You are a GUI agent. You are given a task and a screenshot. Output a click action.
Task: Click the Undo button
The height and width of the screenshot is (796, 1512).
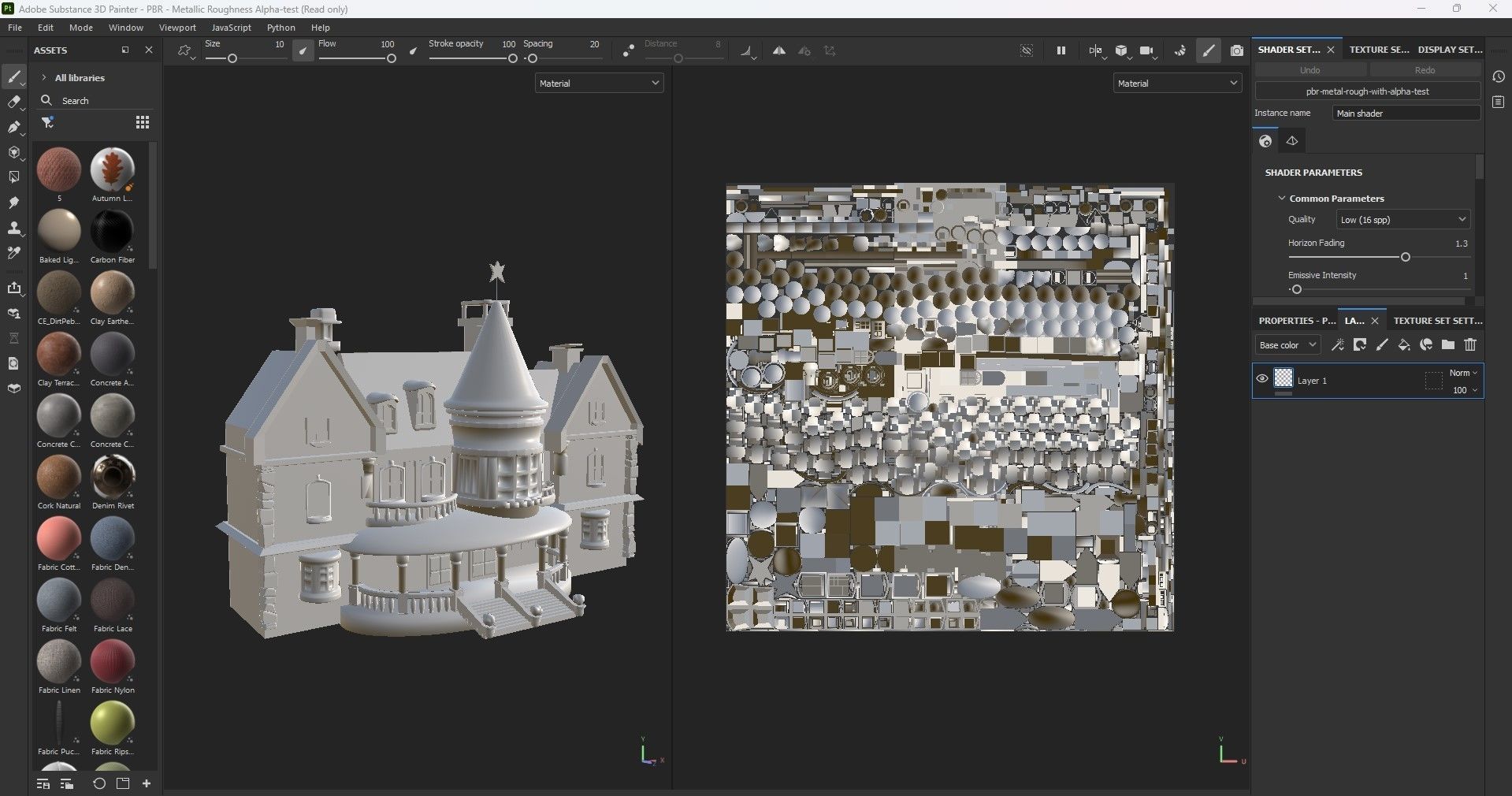pyautogui.click(x=1310, y=70)
